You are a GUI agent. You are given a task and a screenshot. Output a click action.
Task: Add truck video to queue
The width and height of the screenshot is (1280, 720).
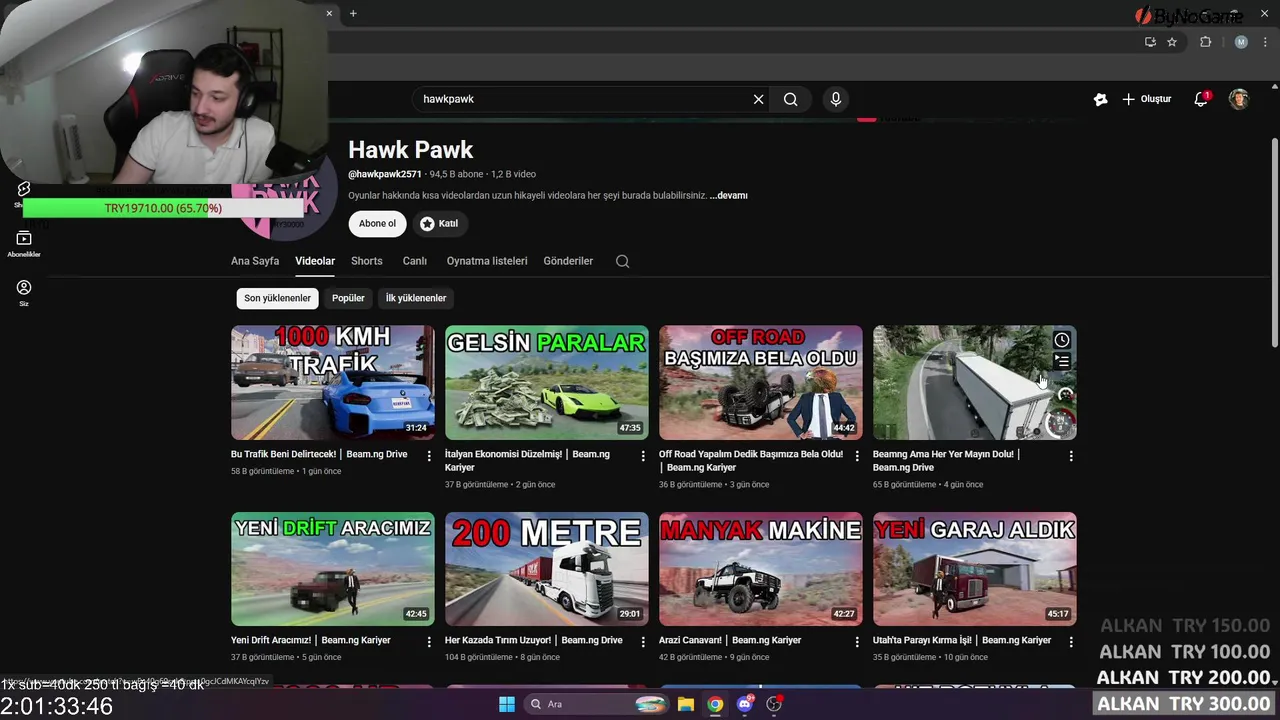1061,361
